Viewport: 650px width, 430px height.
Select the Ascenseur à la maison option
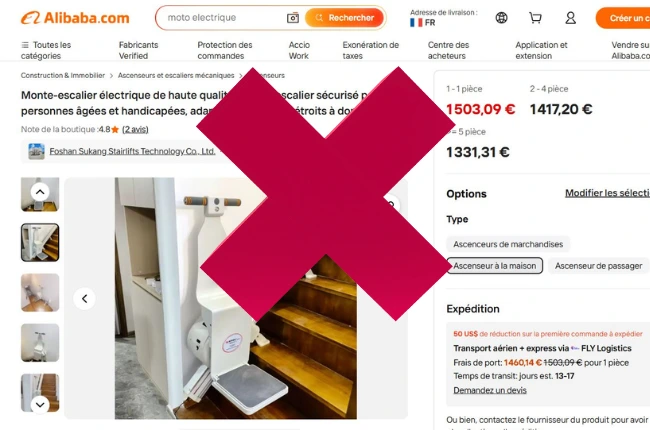[495, 266]
